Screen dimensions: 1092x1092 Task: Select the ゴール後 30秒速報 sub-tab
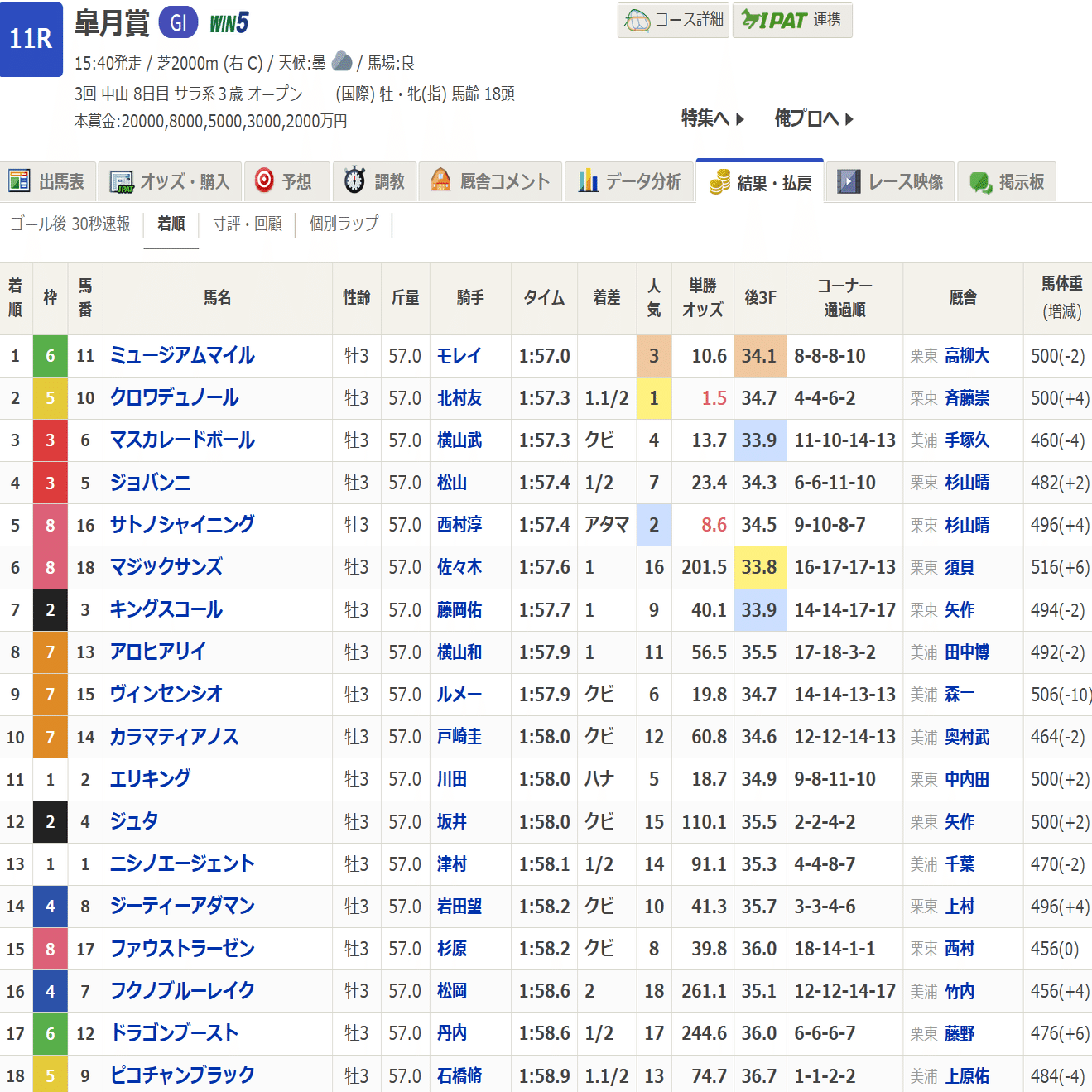(70, 224)
